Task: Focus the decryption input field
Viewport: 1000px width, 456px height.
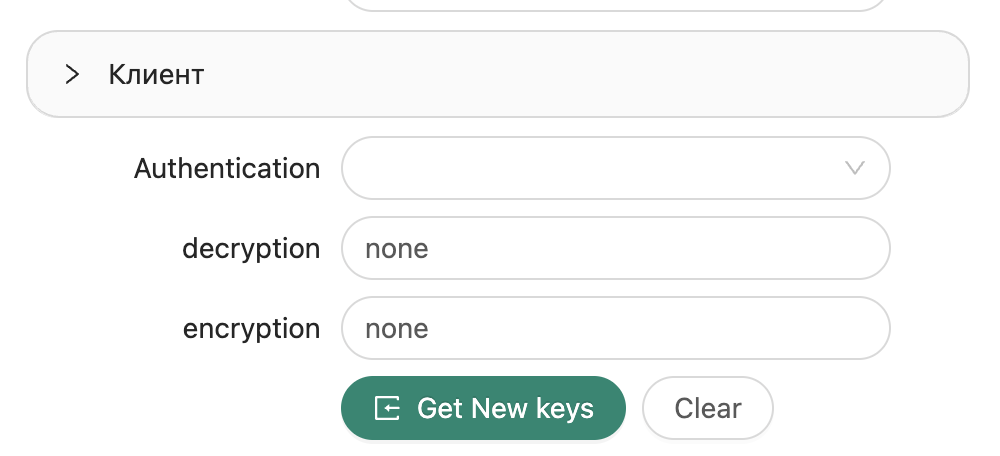Action: point(615,248)
